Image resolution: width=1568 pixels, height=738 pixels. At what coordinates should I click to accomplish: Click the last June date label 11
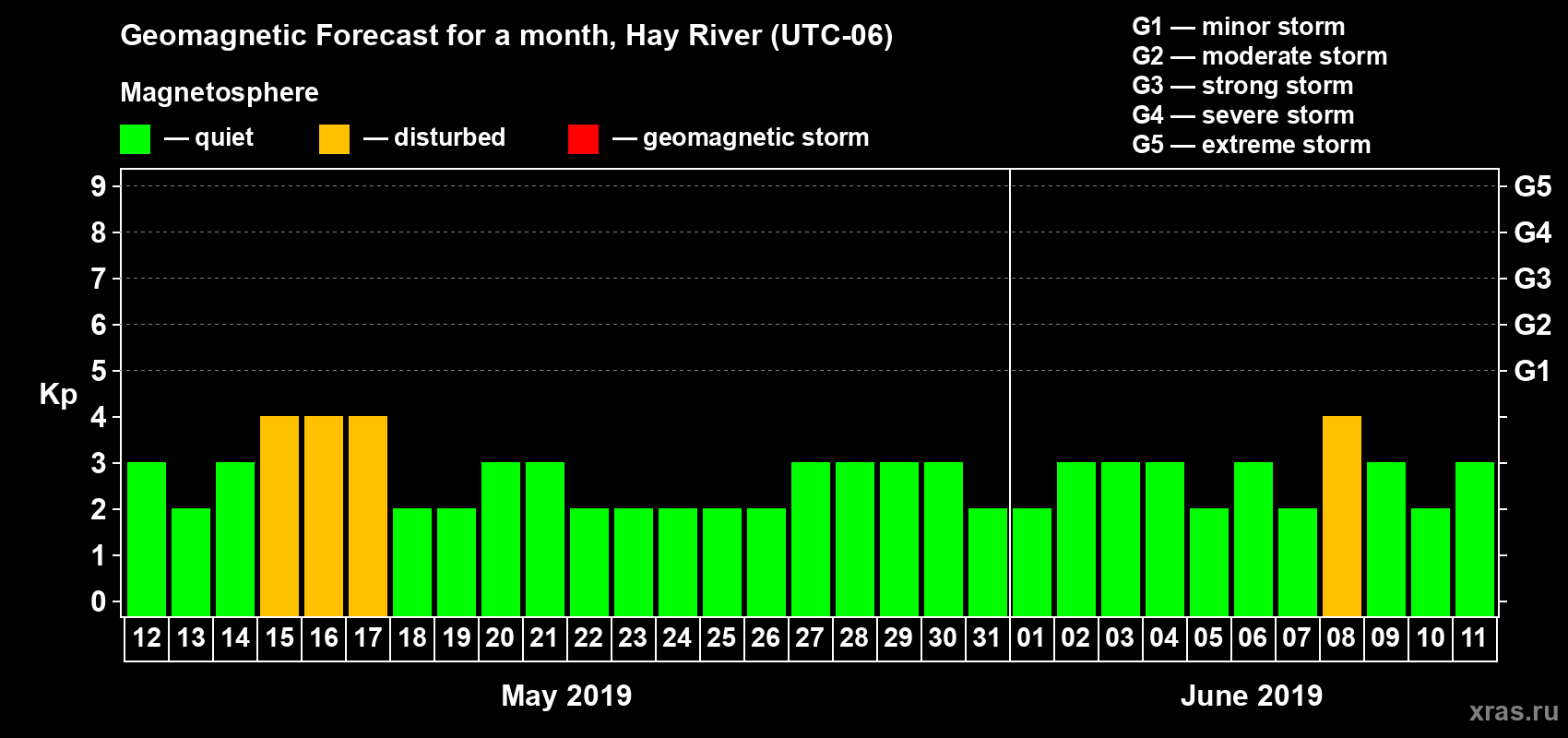point(1475,637)
